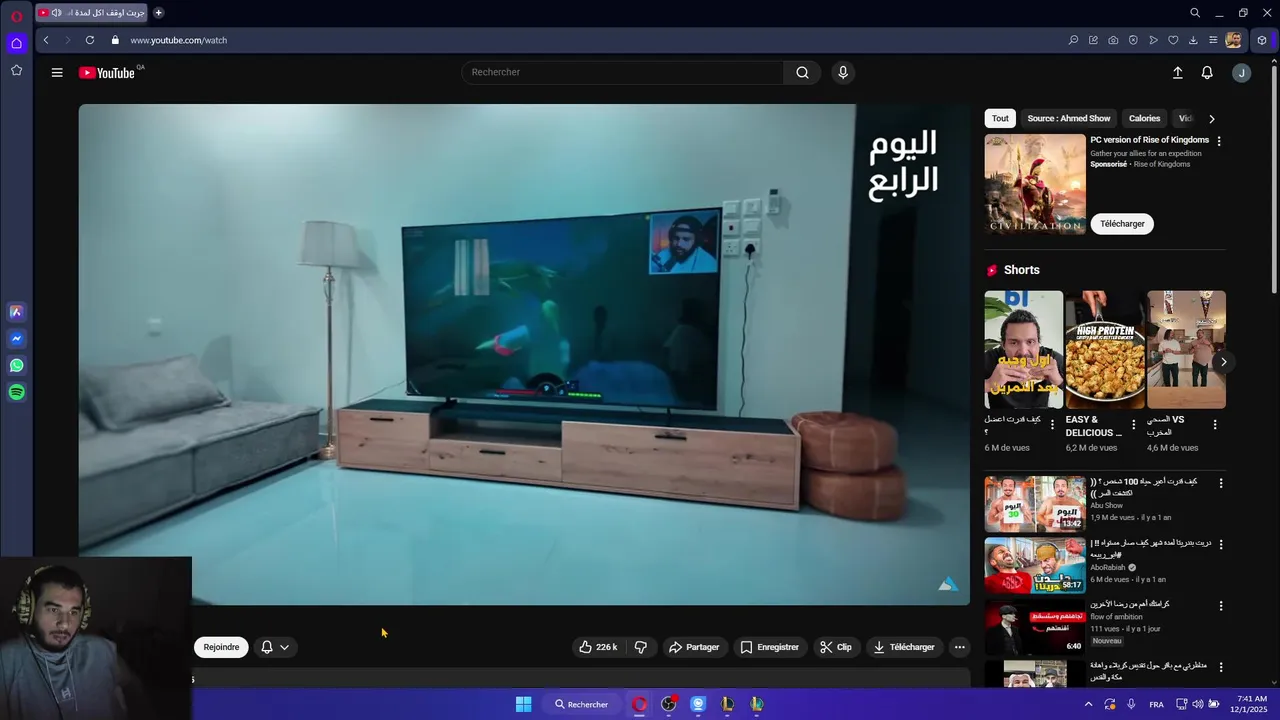
Task: Click the Partager button
Action: (x=694, y=647)
